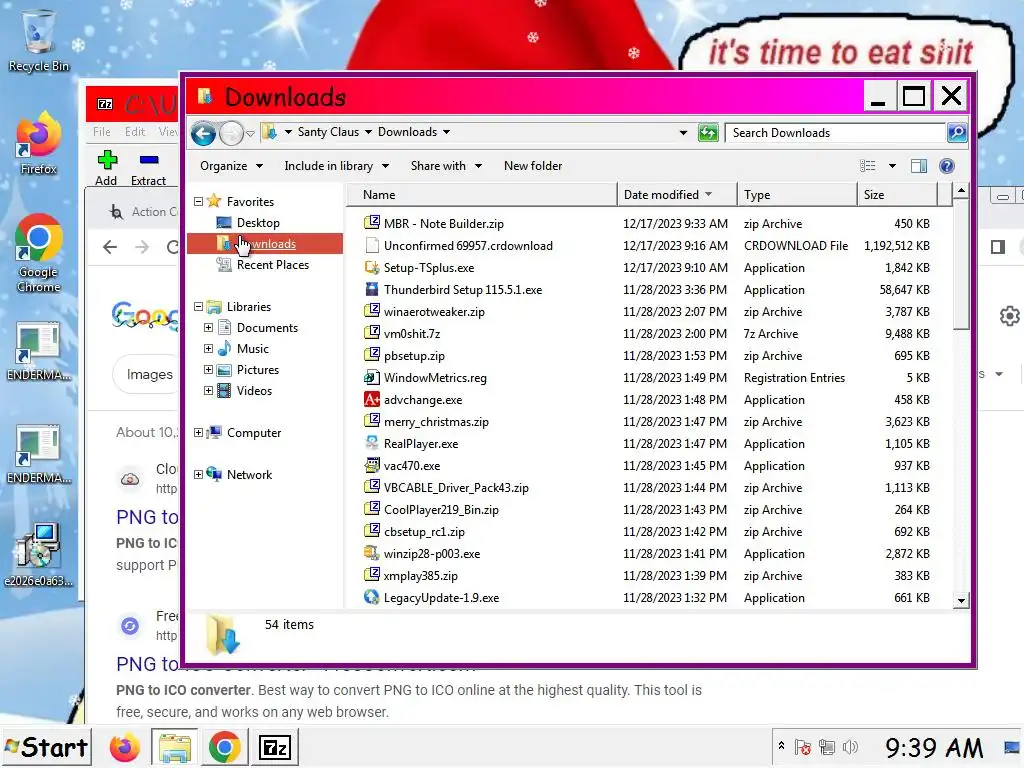Viewport: 1024px width, 768px height.
Task: Click the Forward arrow in Explorer
Action: tap(231, 134)
